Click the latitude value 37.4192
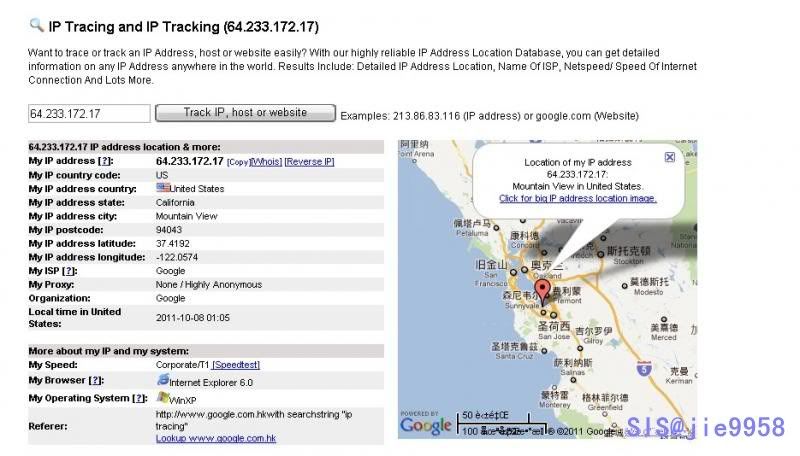Screen dimensions: 800x456 click(172, 244)
